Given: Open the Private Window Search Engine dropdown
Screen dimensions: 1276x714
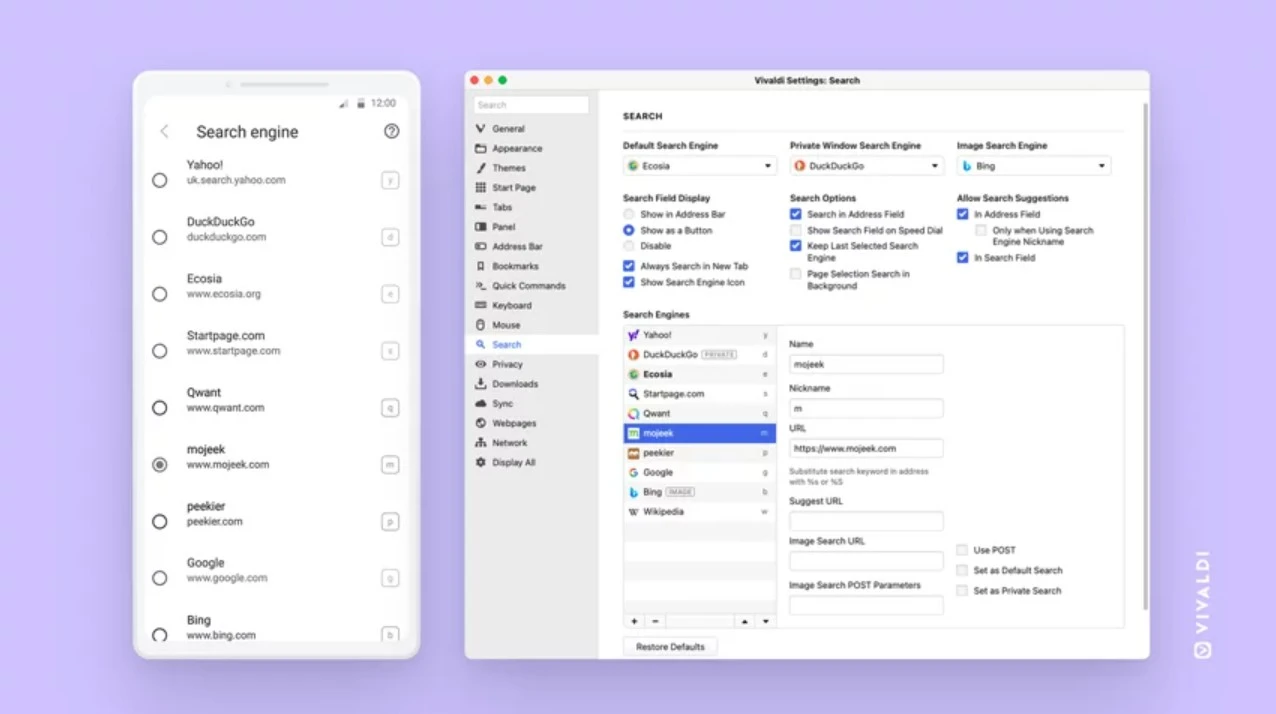Looking at the screenshot, I should pyautogui.click(x=866, y=166).
